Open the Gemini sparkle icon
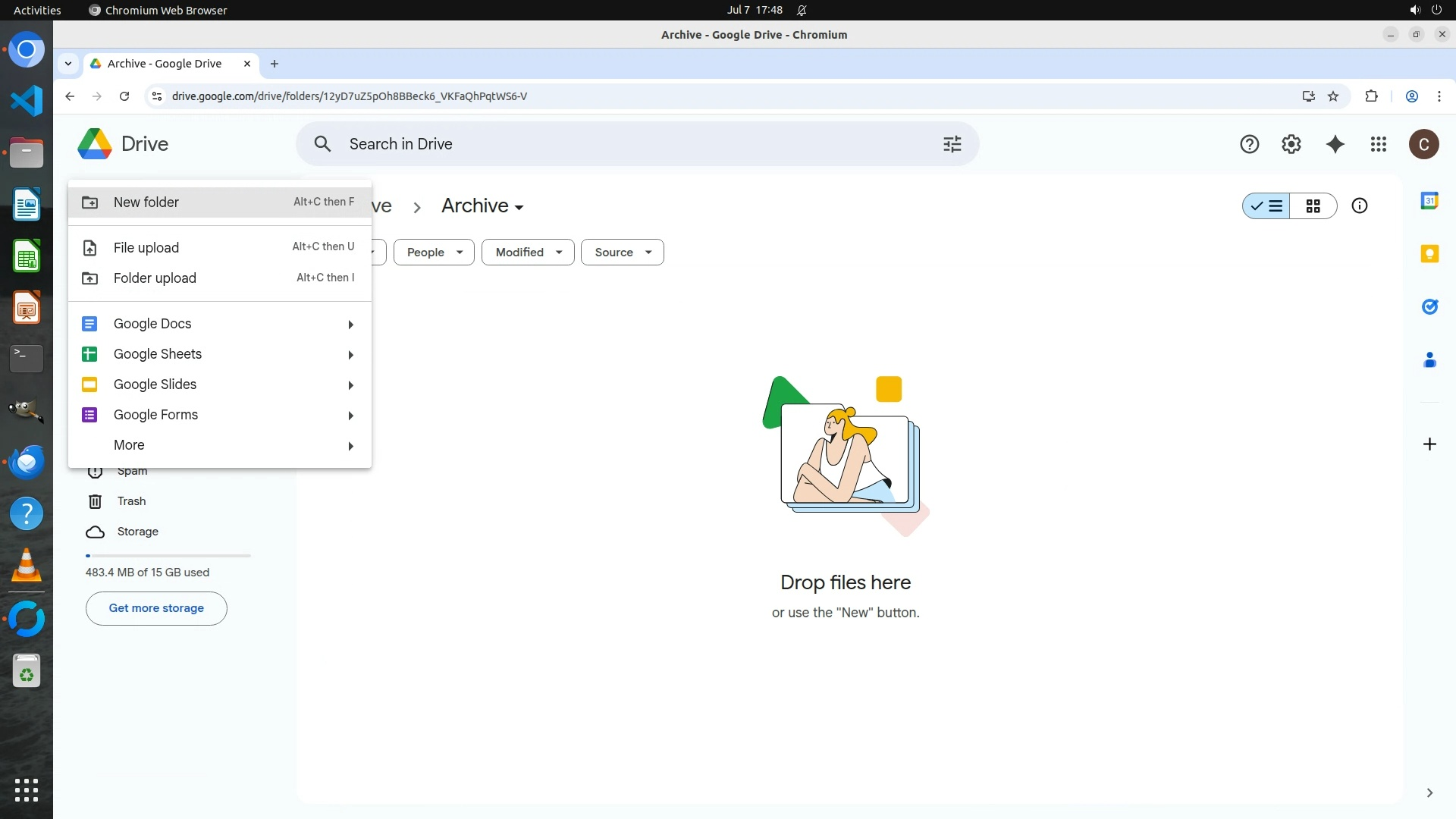Screen dimensions: 1456x819 click(1335, 144)
